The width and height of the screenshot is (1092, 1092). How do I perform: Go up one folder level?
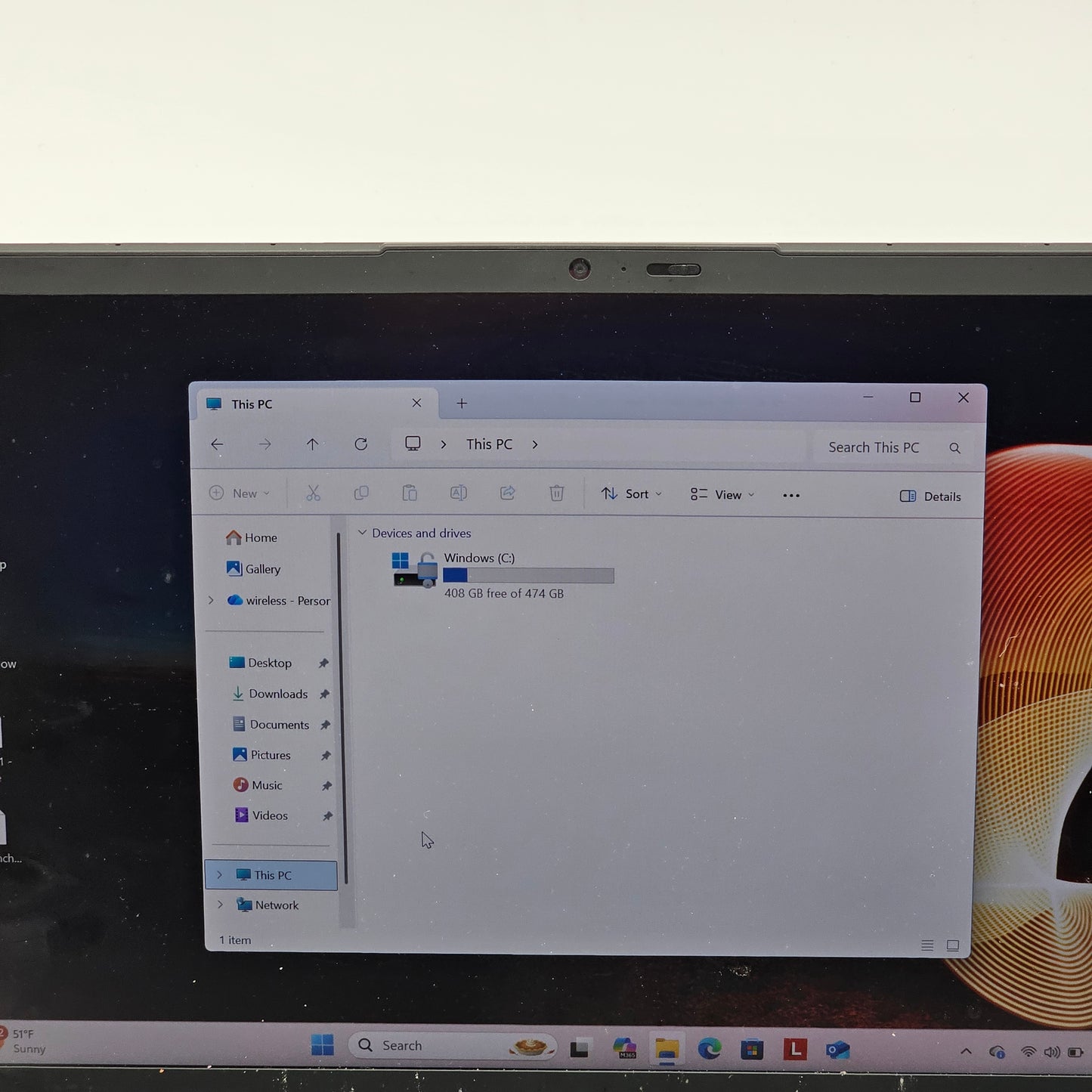pos(312,444)
